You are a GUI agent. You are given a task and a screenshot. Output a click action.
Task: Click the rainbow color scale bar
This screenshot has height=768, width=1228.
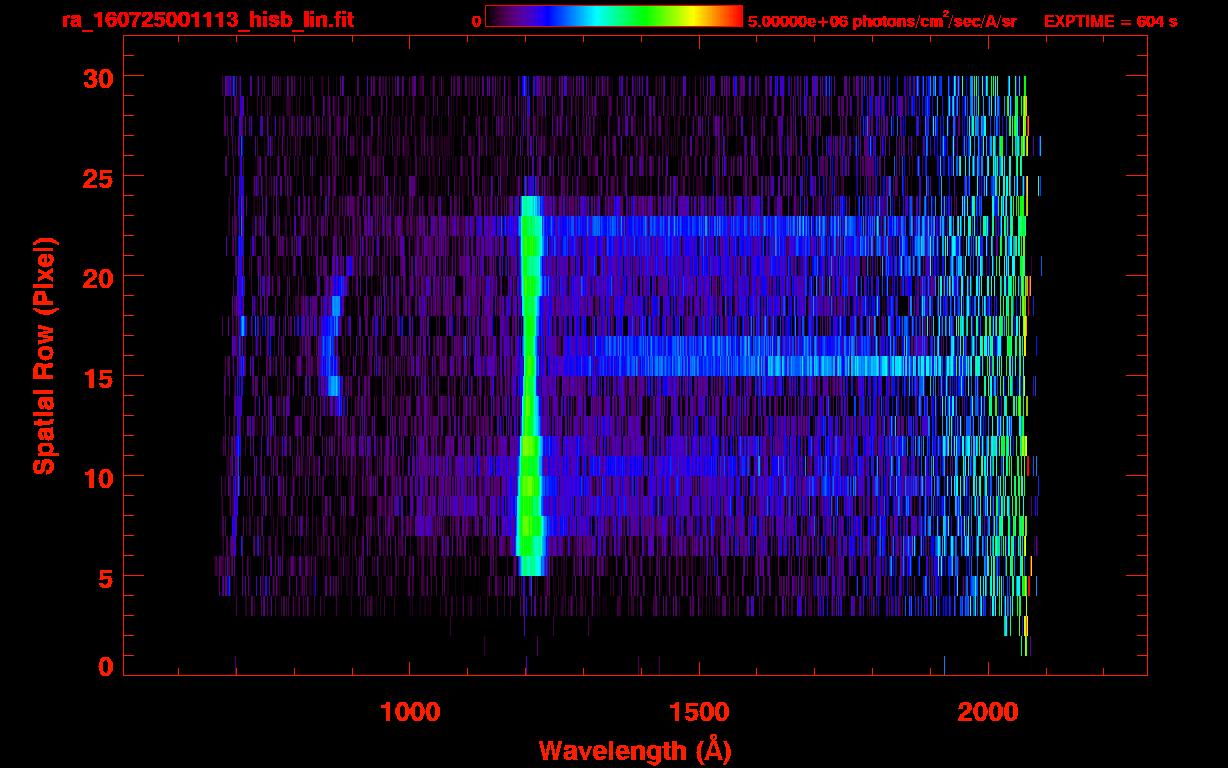click(x=613, y=17)
